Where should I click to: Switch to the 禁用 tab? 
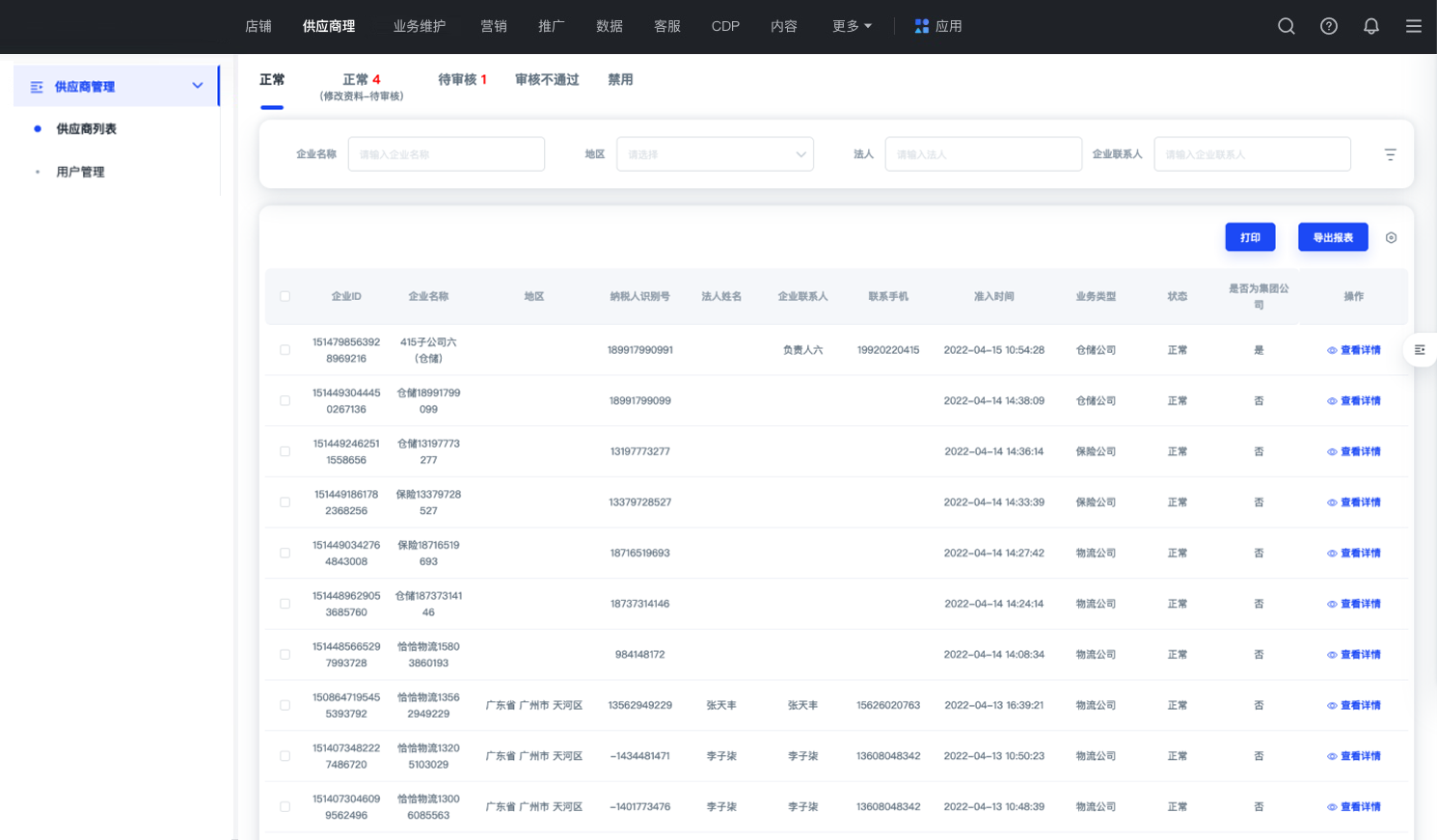click(620, 80)
